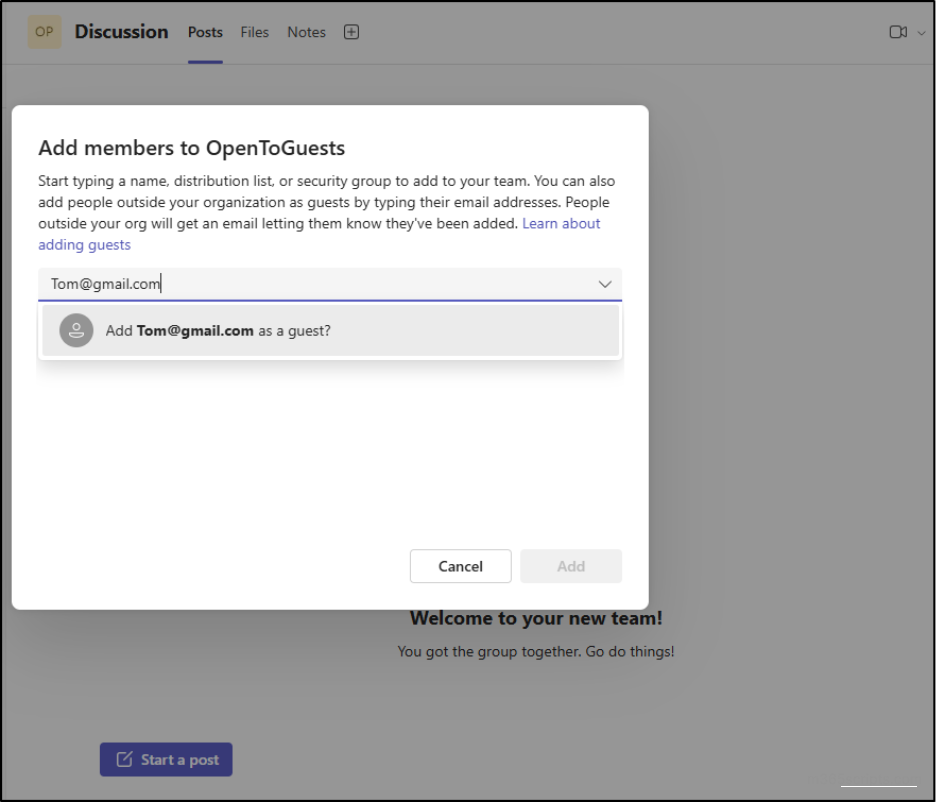Click the 'Add members to OpenToGuests' heading
Image resolution: width=936 pixels, height=802 pixels.
tap(192, 147)
